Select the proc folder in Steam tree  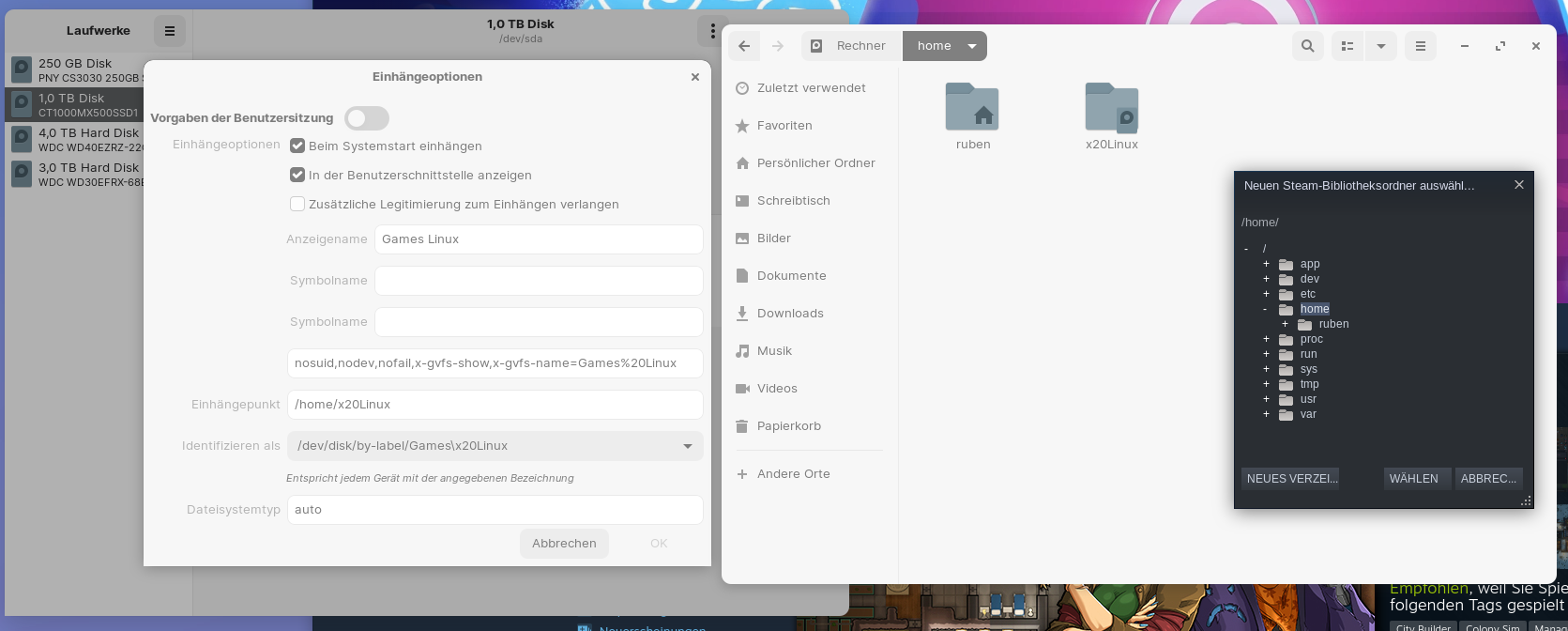(x=1311, y=339)
